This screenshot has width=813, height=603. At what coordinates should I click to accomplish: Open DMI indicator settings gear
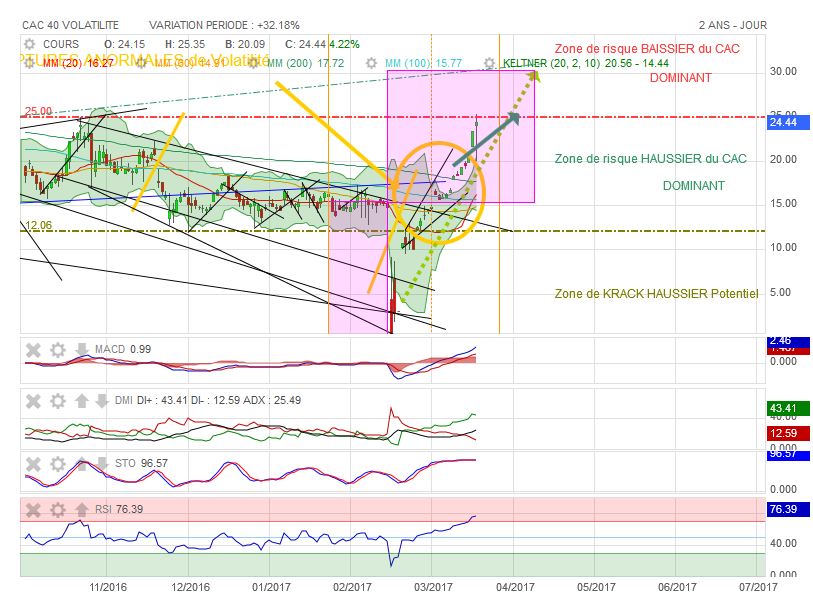58,401
